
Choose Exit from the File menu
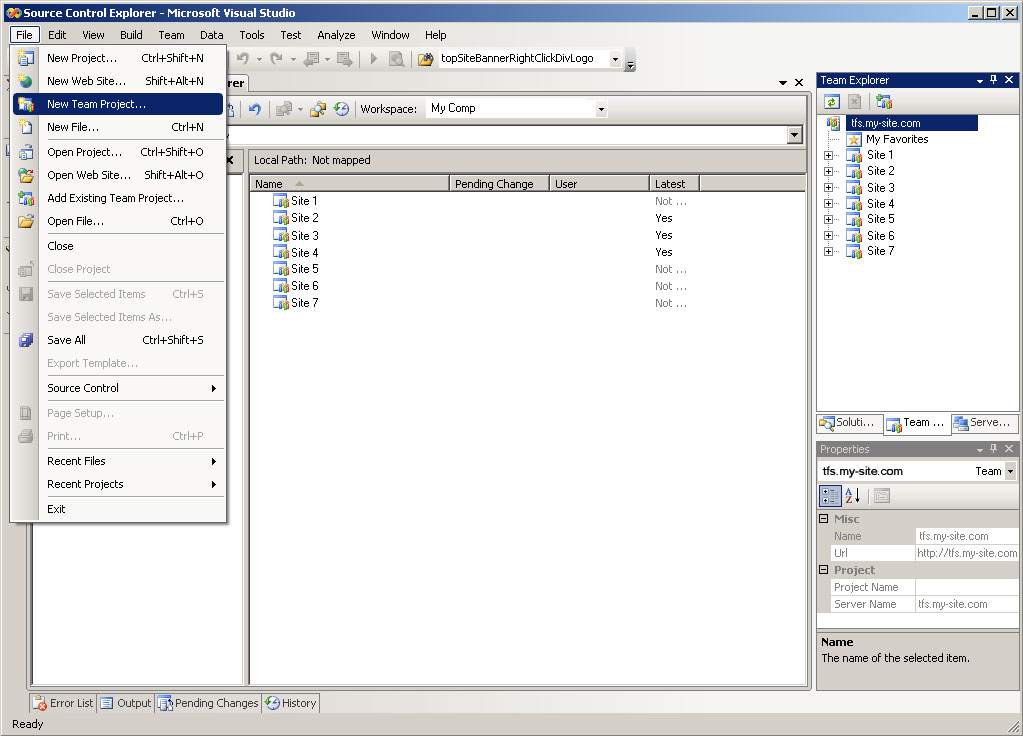point(118,509)
